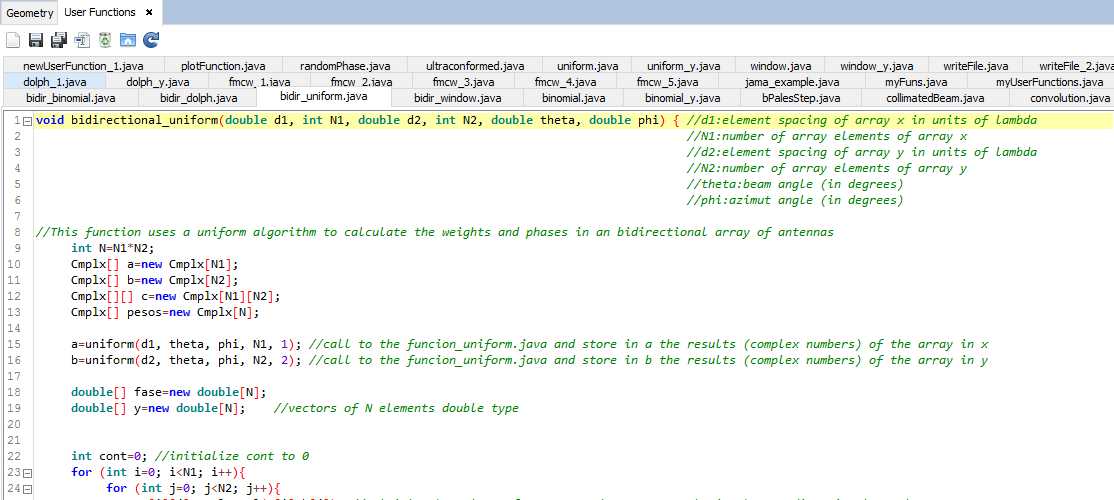The height and width of the screenshot is (500, 1114).
Task: Collapse the for loop fold at line 23
Action: pos(27,472)
